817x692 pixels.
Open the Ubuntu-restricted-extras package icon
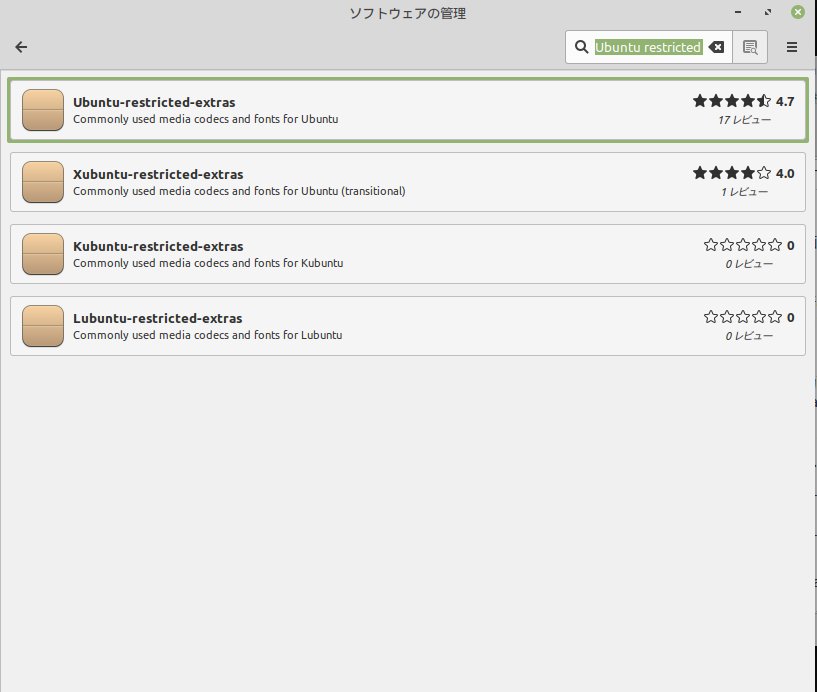tap(43, 110)
